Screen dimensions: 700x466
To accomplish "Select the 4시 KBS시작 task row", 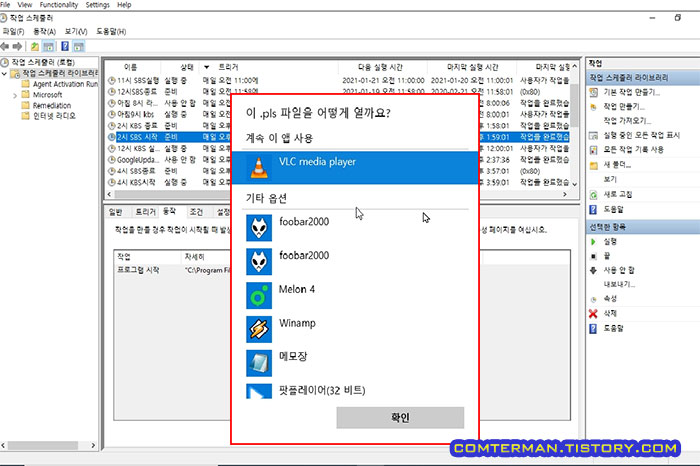I will (338, 182).
